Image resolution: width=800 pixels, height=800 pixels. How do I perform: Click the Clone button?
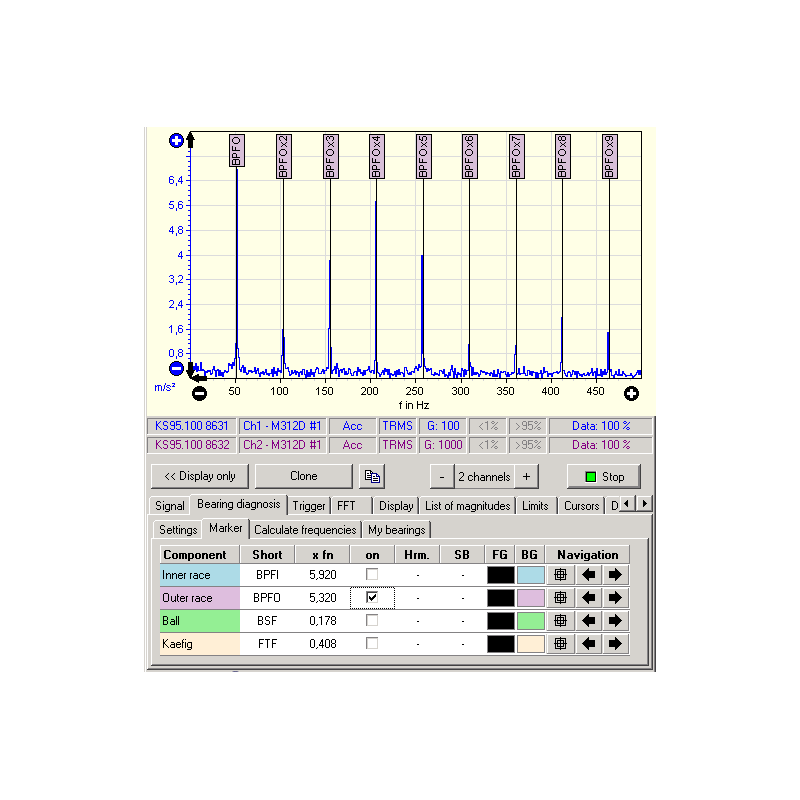pos(304,477)
